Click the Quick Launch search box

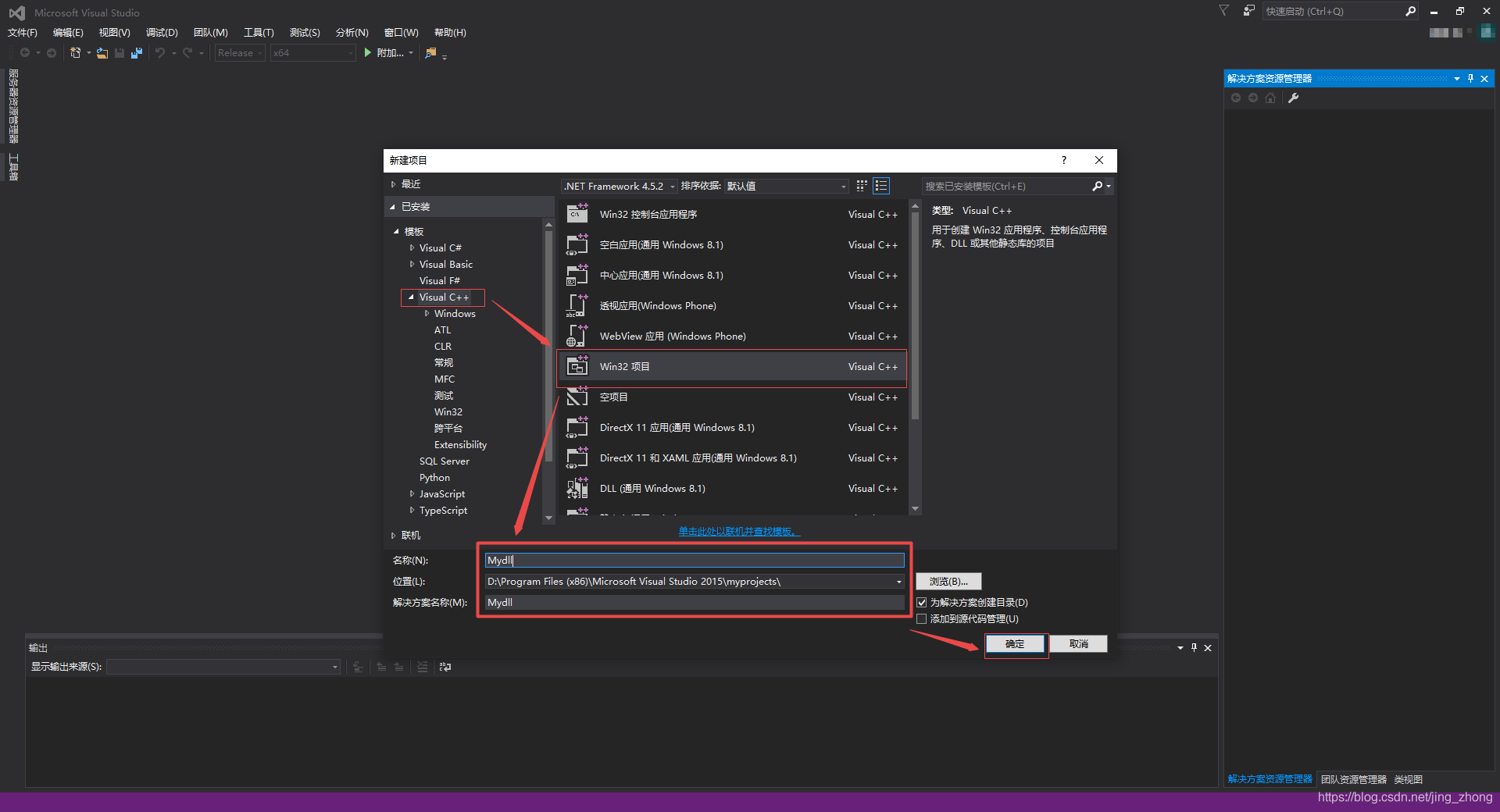coord(1333,11)
